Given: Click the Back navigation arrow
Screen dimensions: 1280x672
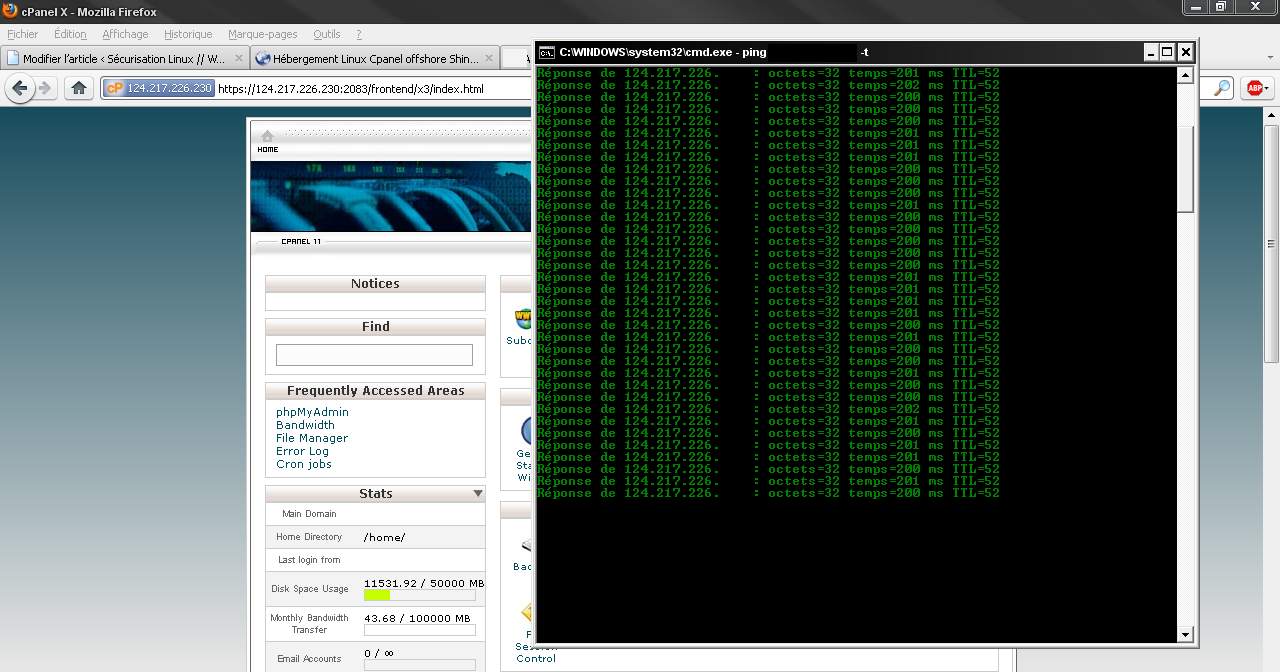Looking at the screenshot, I should click(20, 87).
